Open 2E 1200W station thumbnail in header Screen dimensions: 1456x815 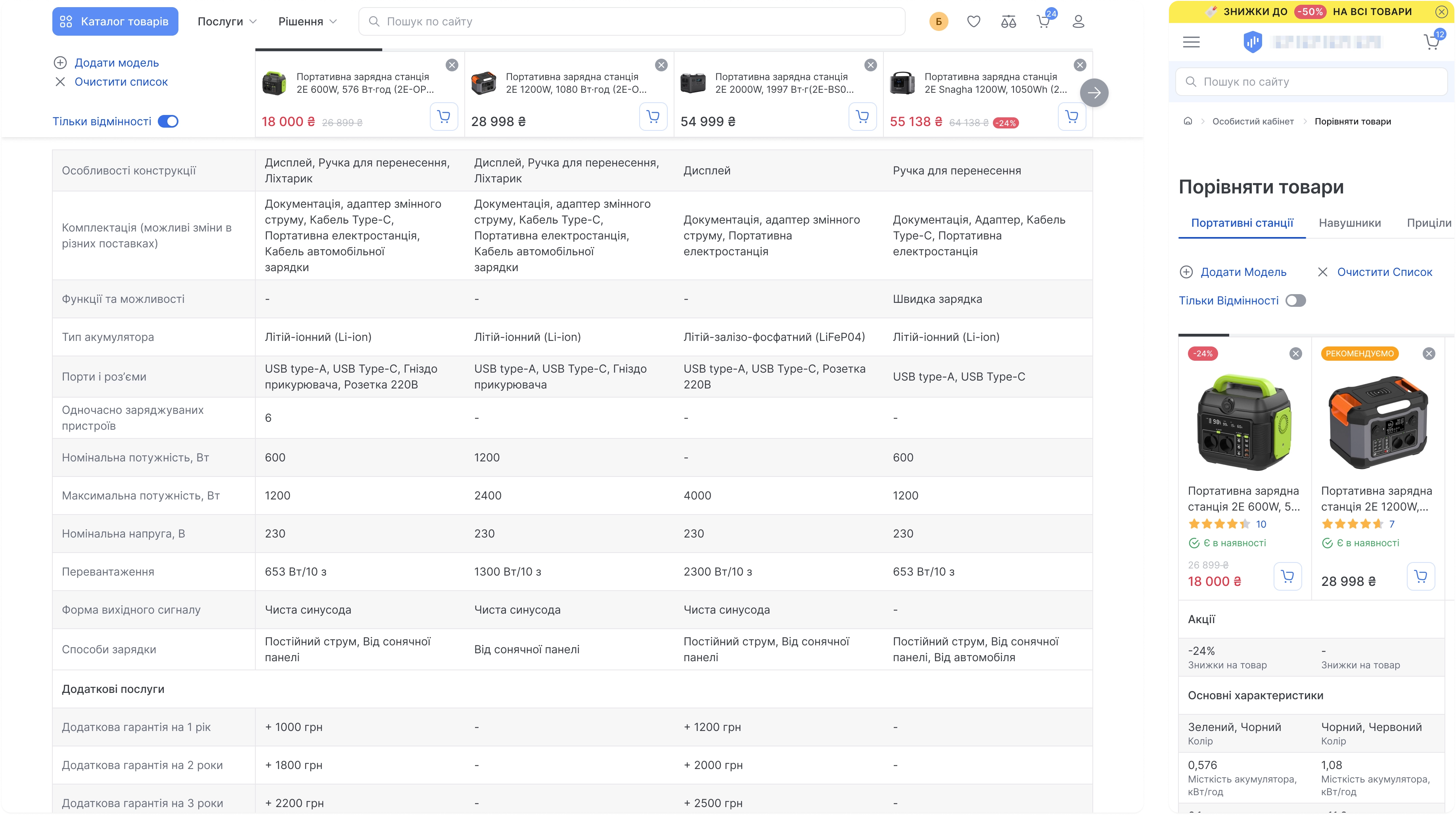coord(484,83)
